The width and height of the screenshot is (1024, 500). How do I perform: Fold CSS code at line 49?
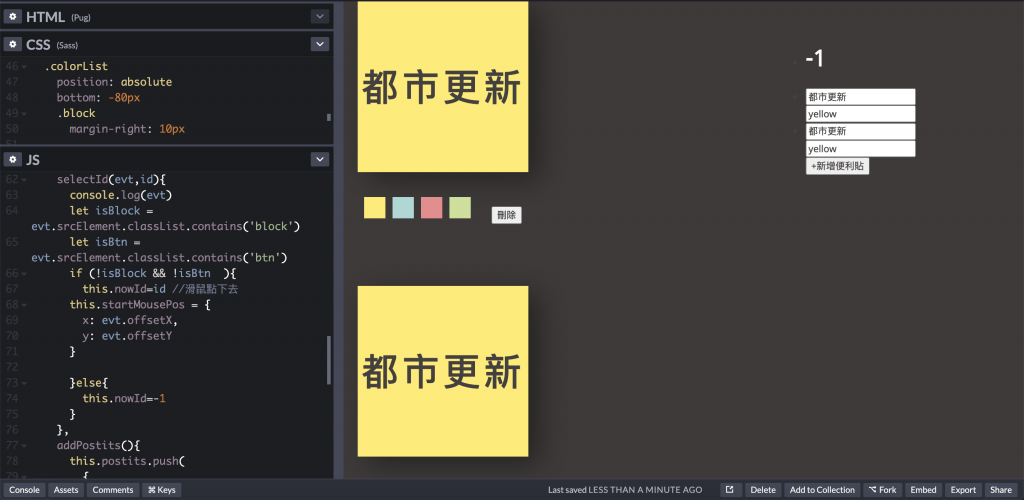point(24,114)
